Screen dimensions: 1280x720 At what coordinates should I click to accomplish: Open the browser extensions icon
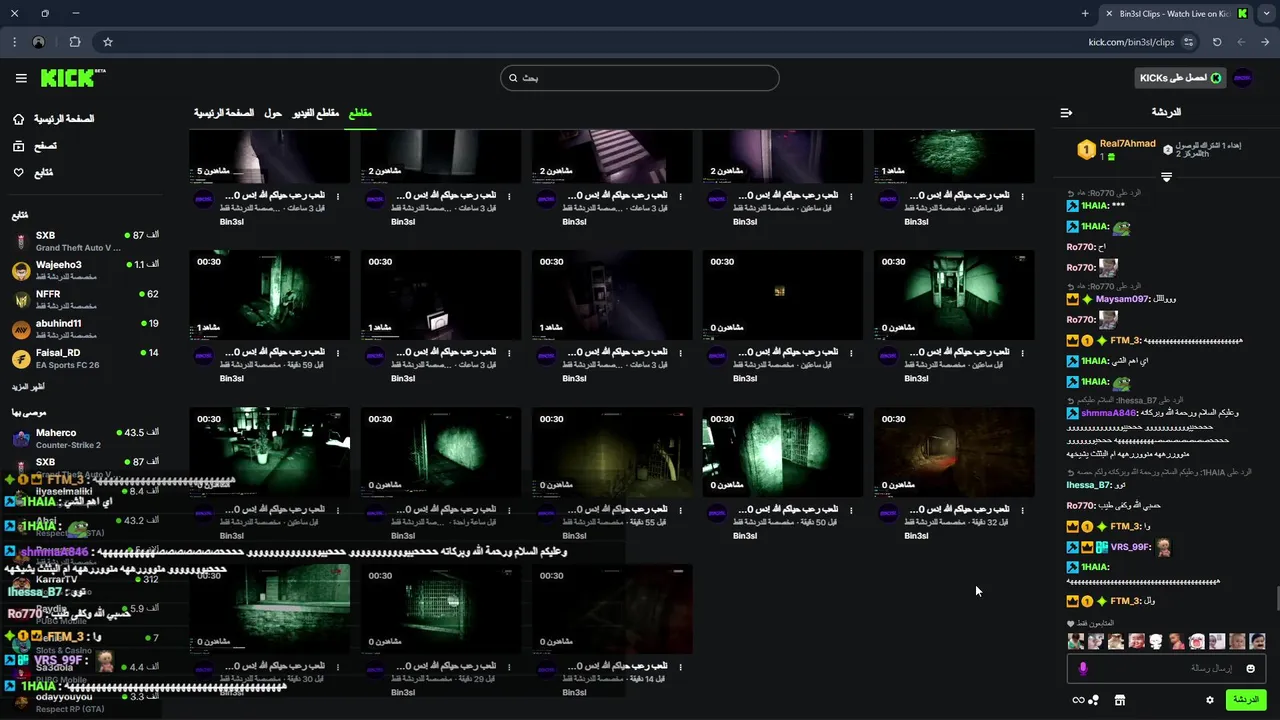pos(75,42)
